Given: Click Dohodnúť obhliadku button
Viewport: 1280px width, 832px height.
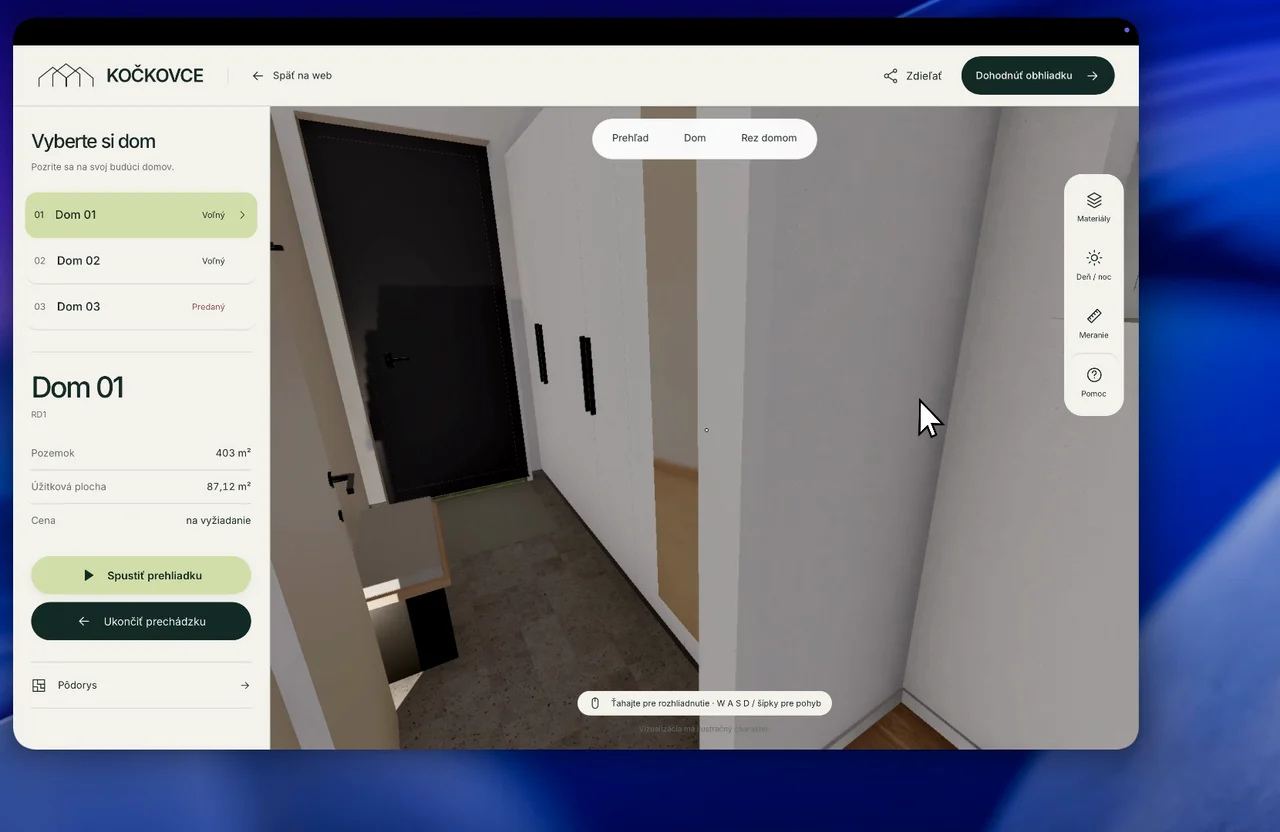Looking at the screenshot, I should coord(1037,75).
